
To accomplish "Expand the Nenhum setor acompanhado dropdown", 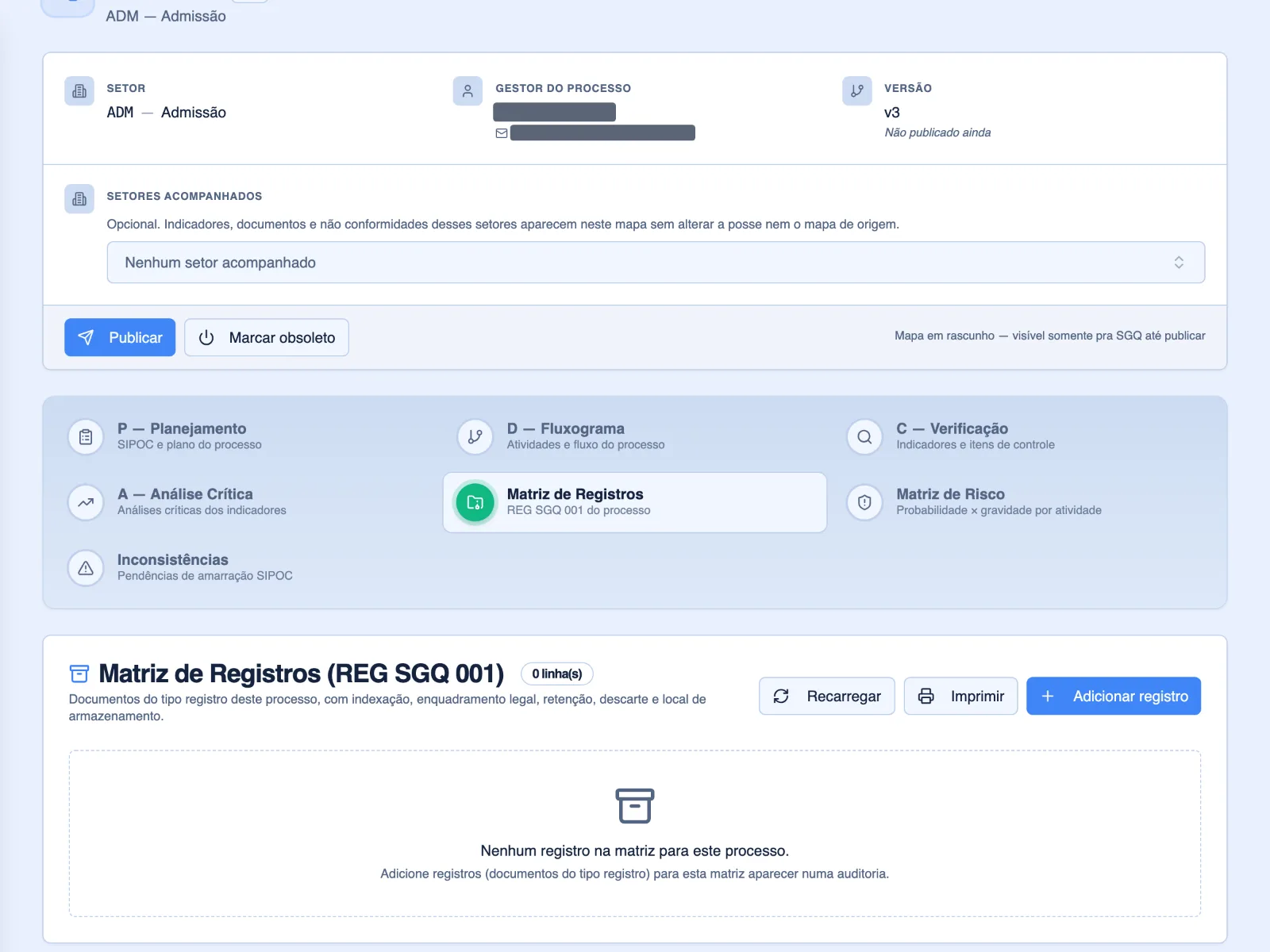I will [x=656, y=263].
